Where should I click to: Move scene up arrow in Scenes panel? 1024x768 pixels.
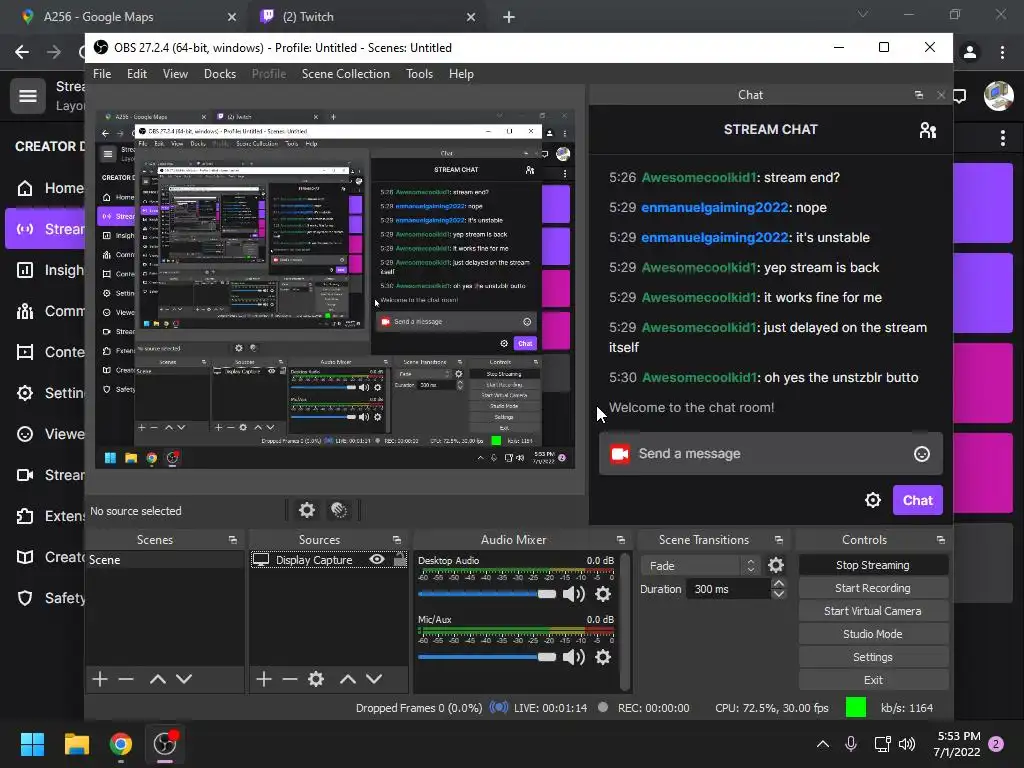pos(157,679)
